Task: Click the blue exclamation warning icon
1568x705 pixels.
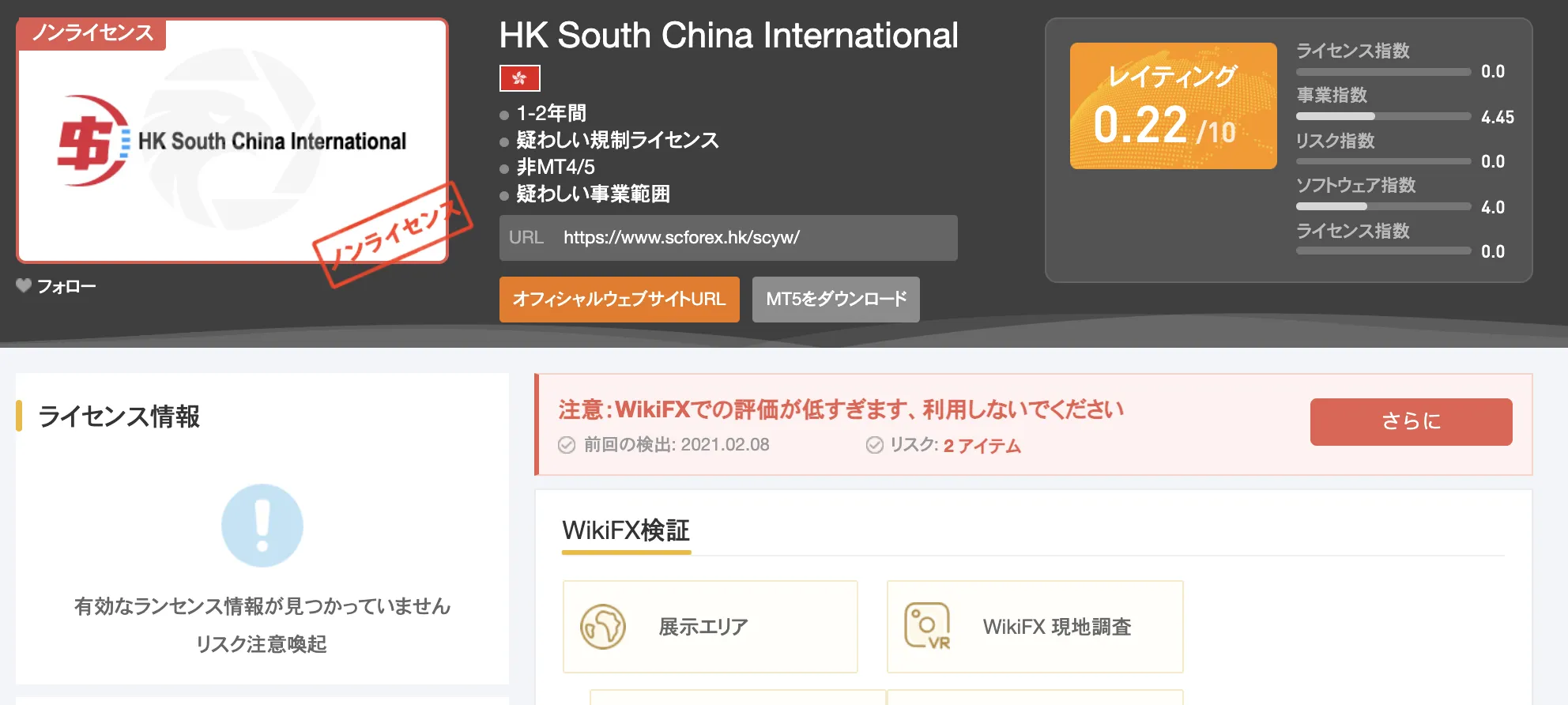Action: (x=262, y=526)
